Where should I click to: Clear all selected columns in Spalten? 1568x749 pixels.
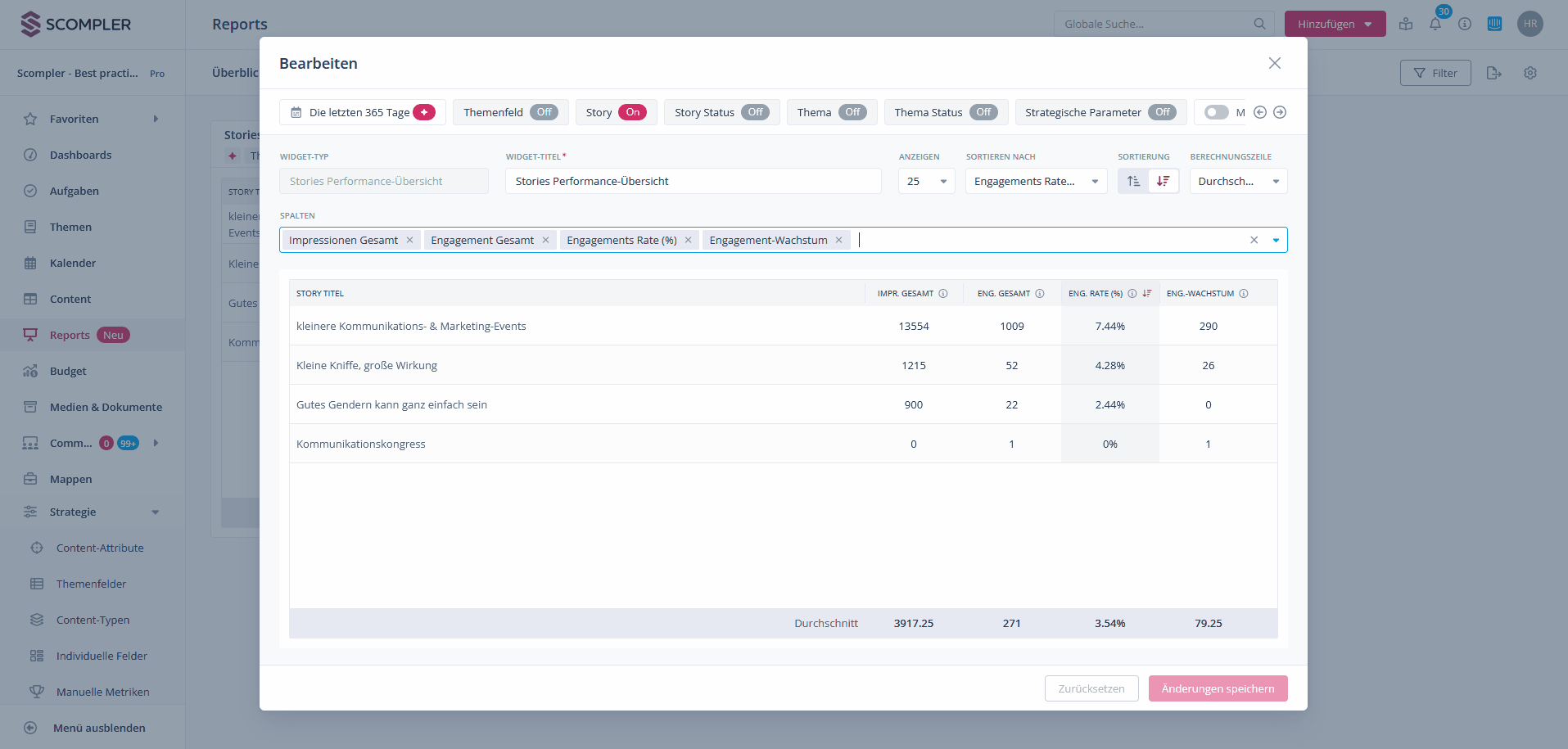pyautogui.click(x=1254, y=240)
